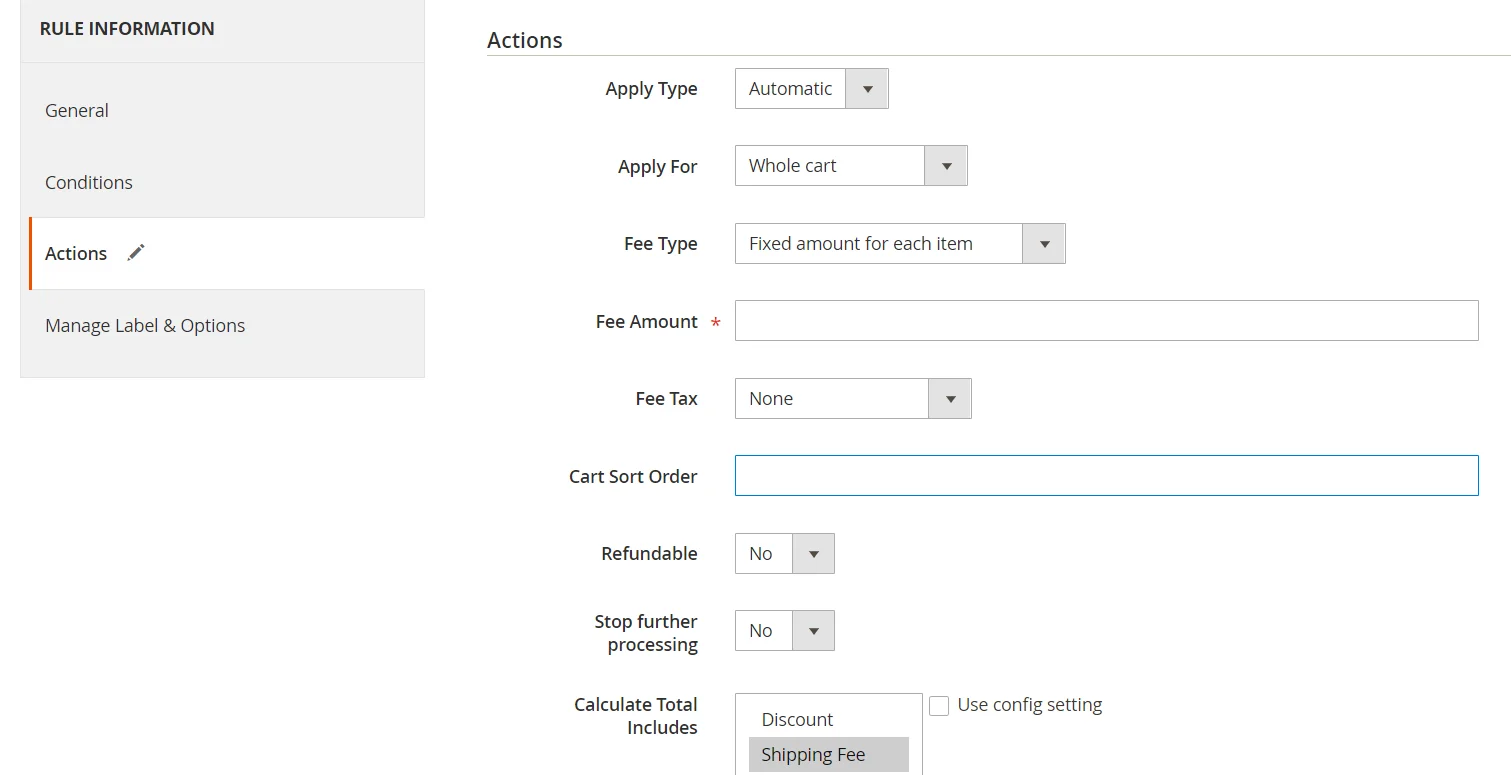Click the Actions section heading
1511x775 pixels.
[525, 41]
